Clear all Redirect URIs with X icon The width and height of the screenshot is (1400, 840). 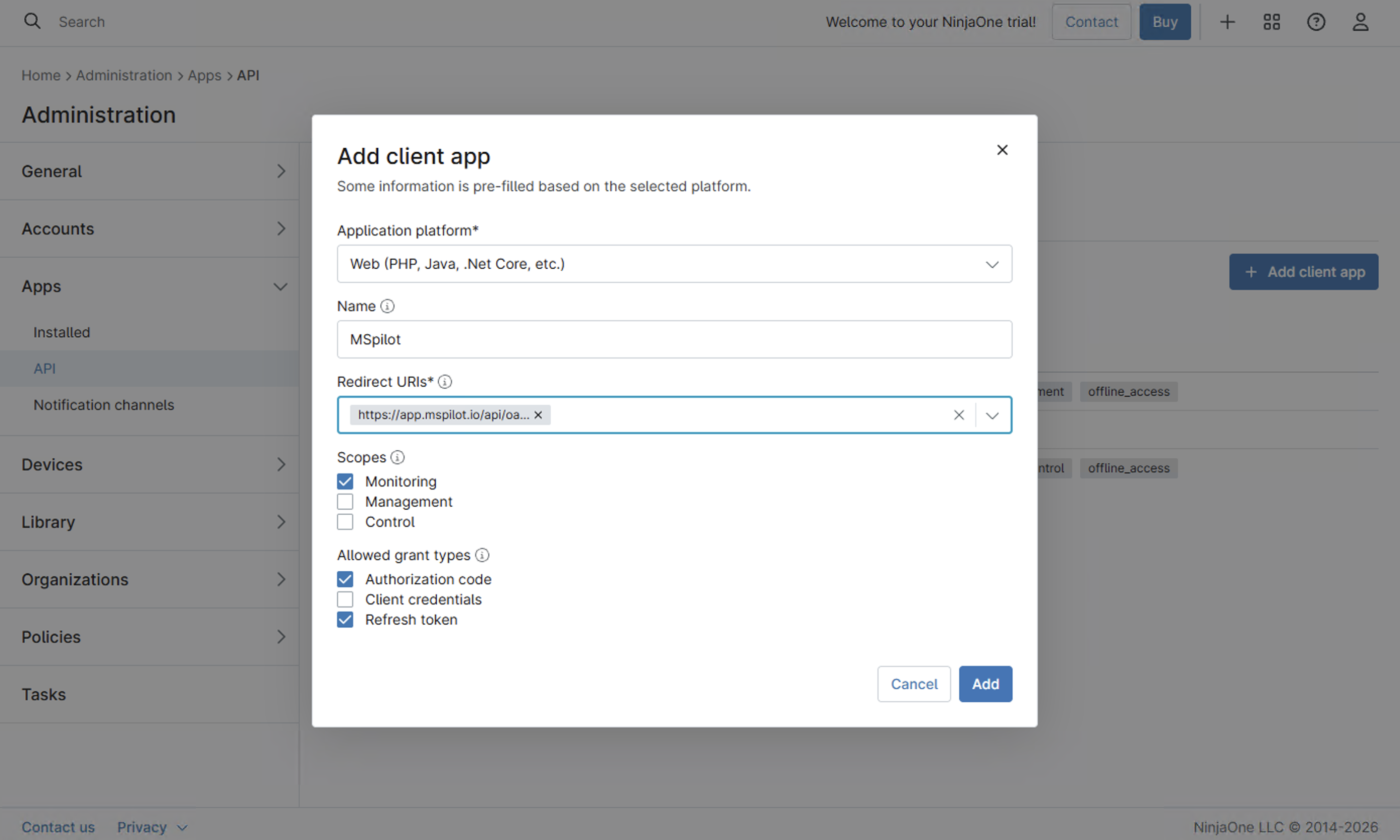point(958,415)
